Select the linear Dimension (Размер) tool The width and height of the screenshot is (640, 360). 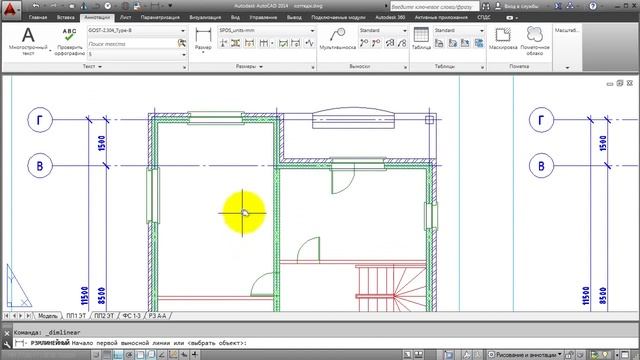click(203, 39)
